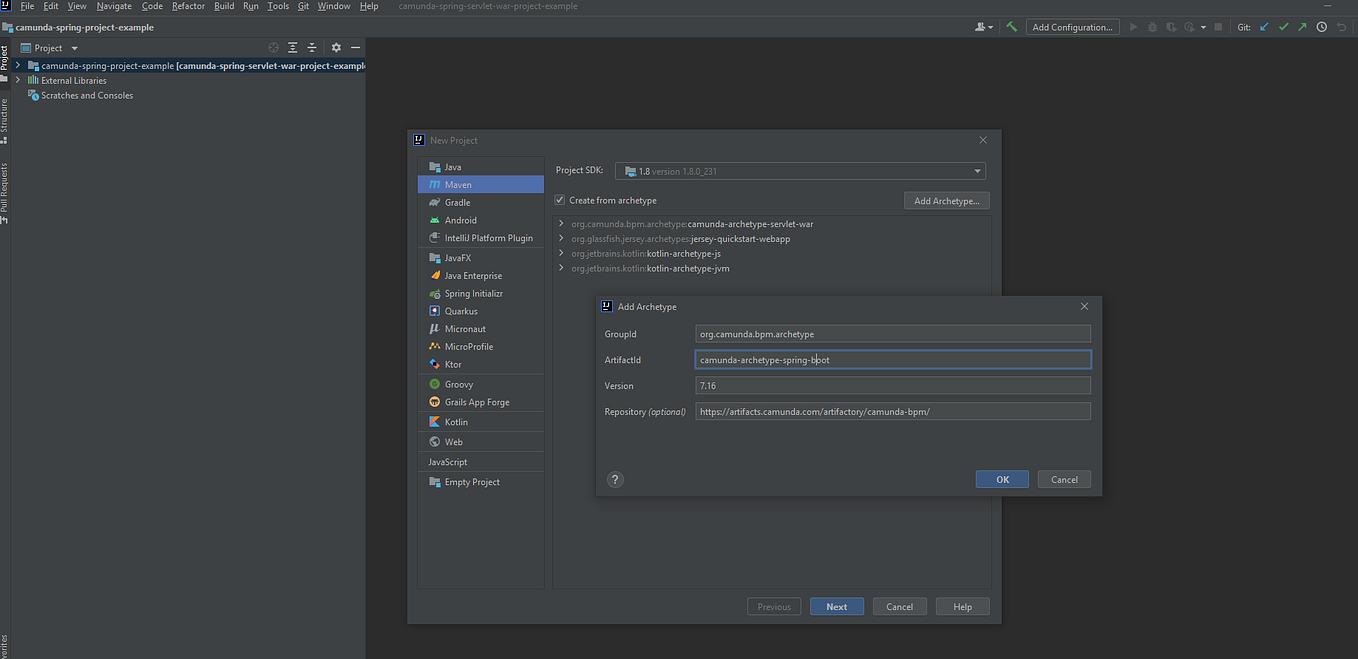Commit changes using green checkmark Git icon
Viewport: 1358px width, 659px height.
coord(1284,27)
